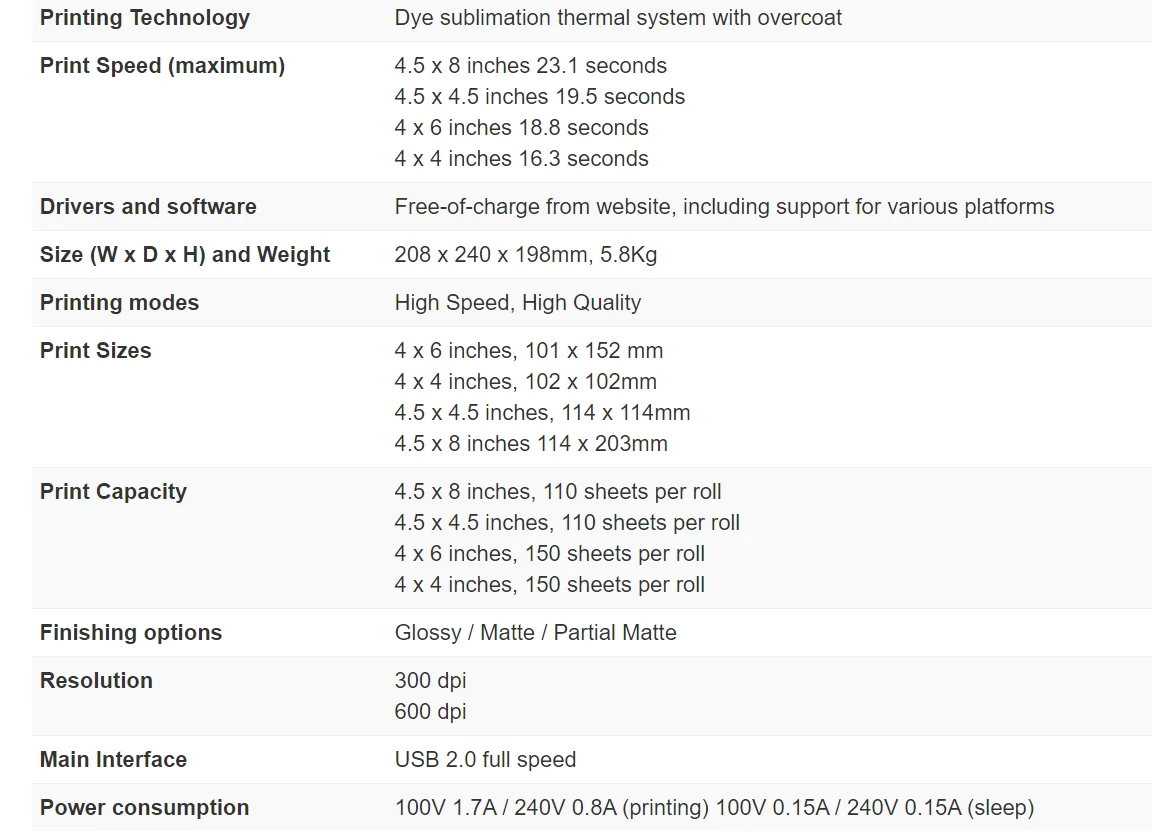Select the 4 x 6 inches, 101 x 152 mm line
The image size is (1152, 838).
pos(529,351)
